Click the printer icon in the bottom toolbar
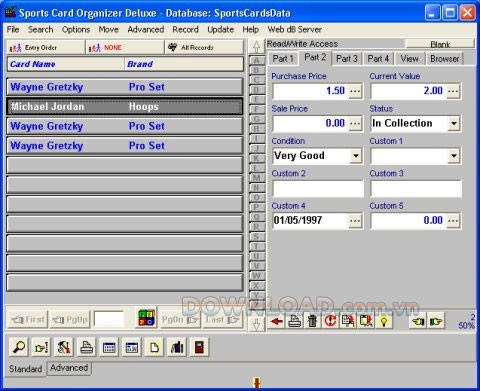480x391 pixels. pyautogui.click(x=86, y=347)
